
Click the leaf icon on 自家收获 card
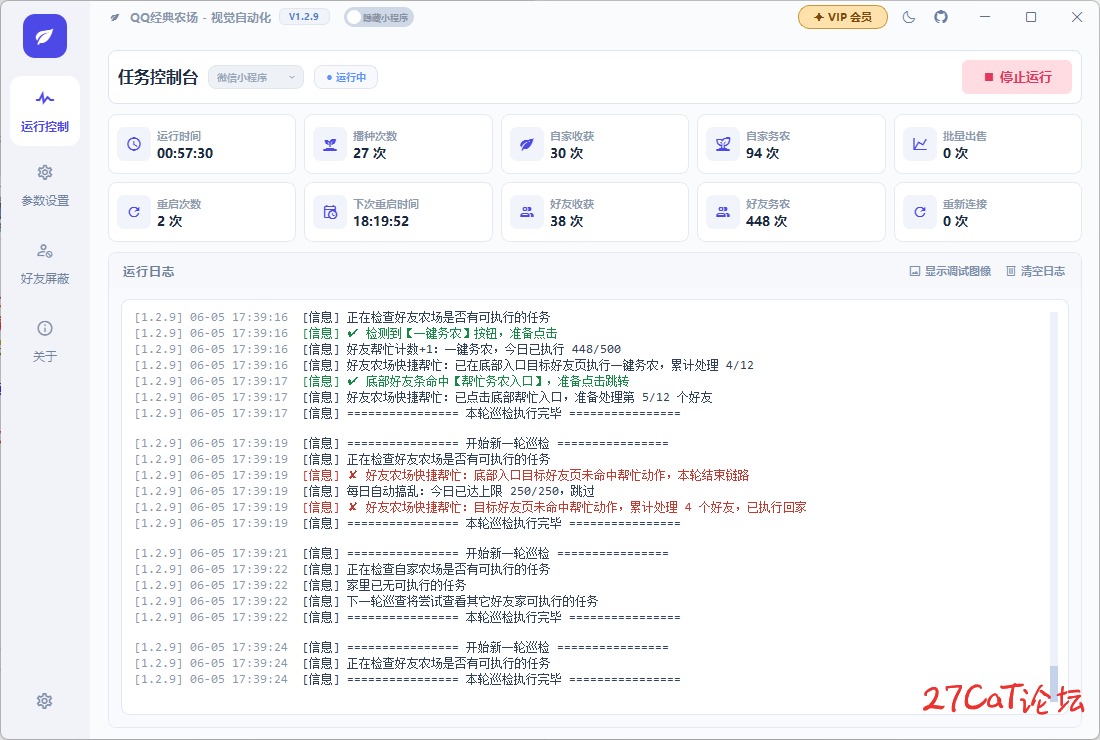(527, 144)
